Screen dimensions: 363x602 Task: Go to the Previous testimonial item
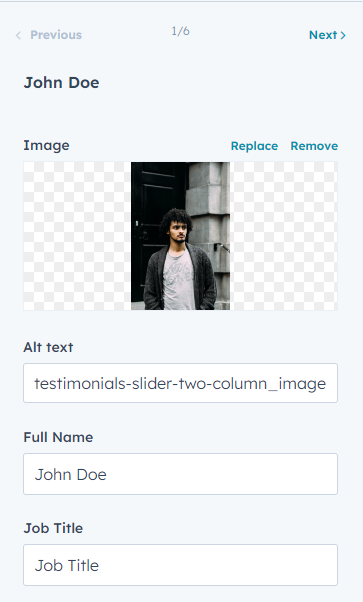[x=49, y=35]
